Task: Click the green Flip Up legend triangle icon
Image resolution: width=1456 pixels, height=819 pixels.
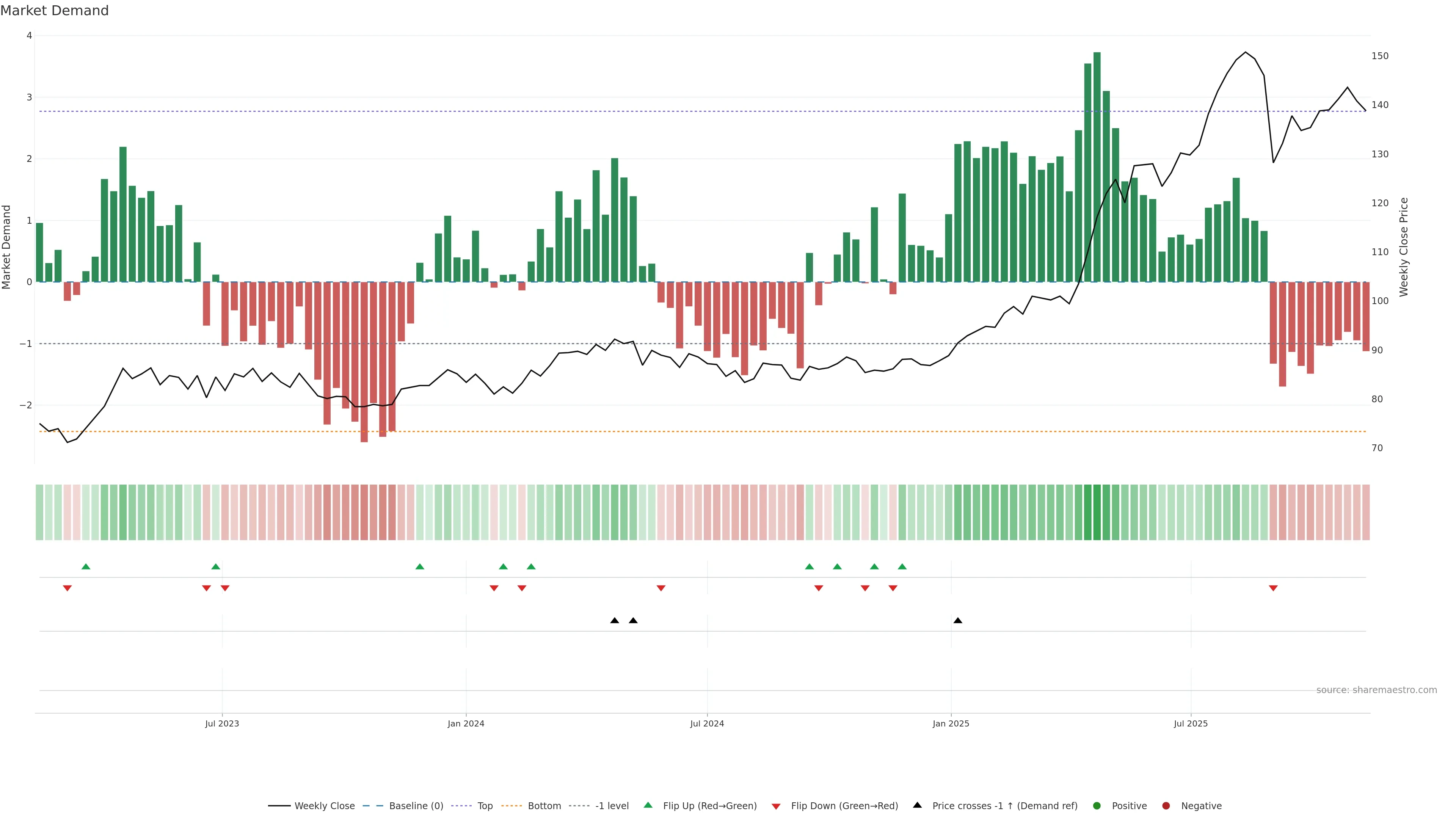Action: (x=648, y=805)
